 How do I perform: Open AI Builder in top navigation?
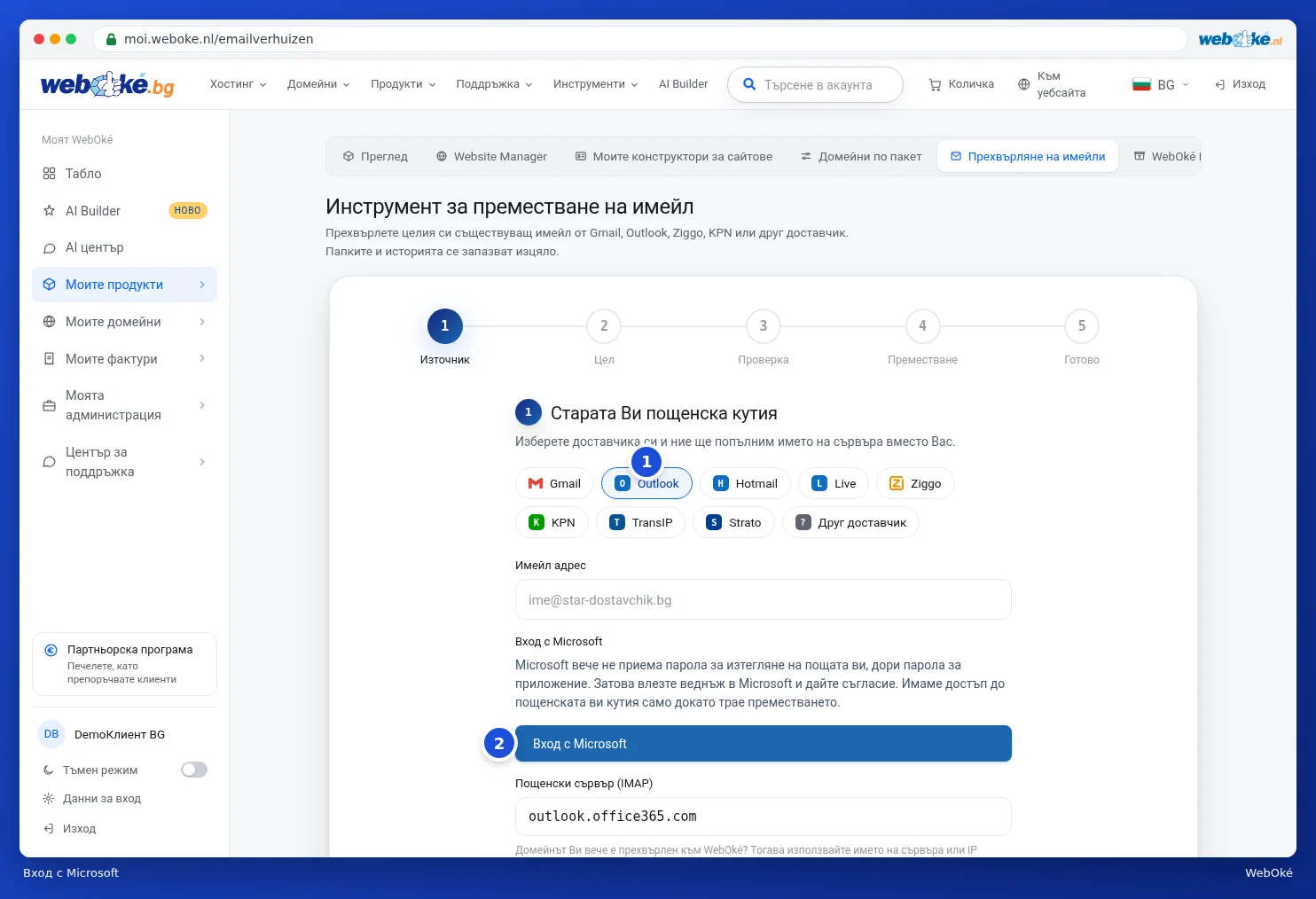pyautogui.click(x=683, y=85)
